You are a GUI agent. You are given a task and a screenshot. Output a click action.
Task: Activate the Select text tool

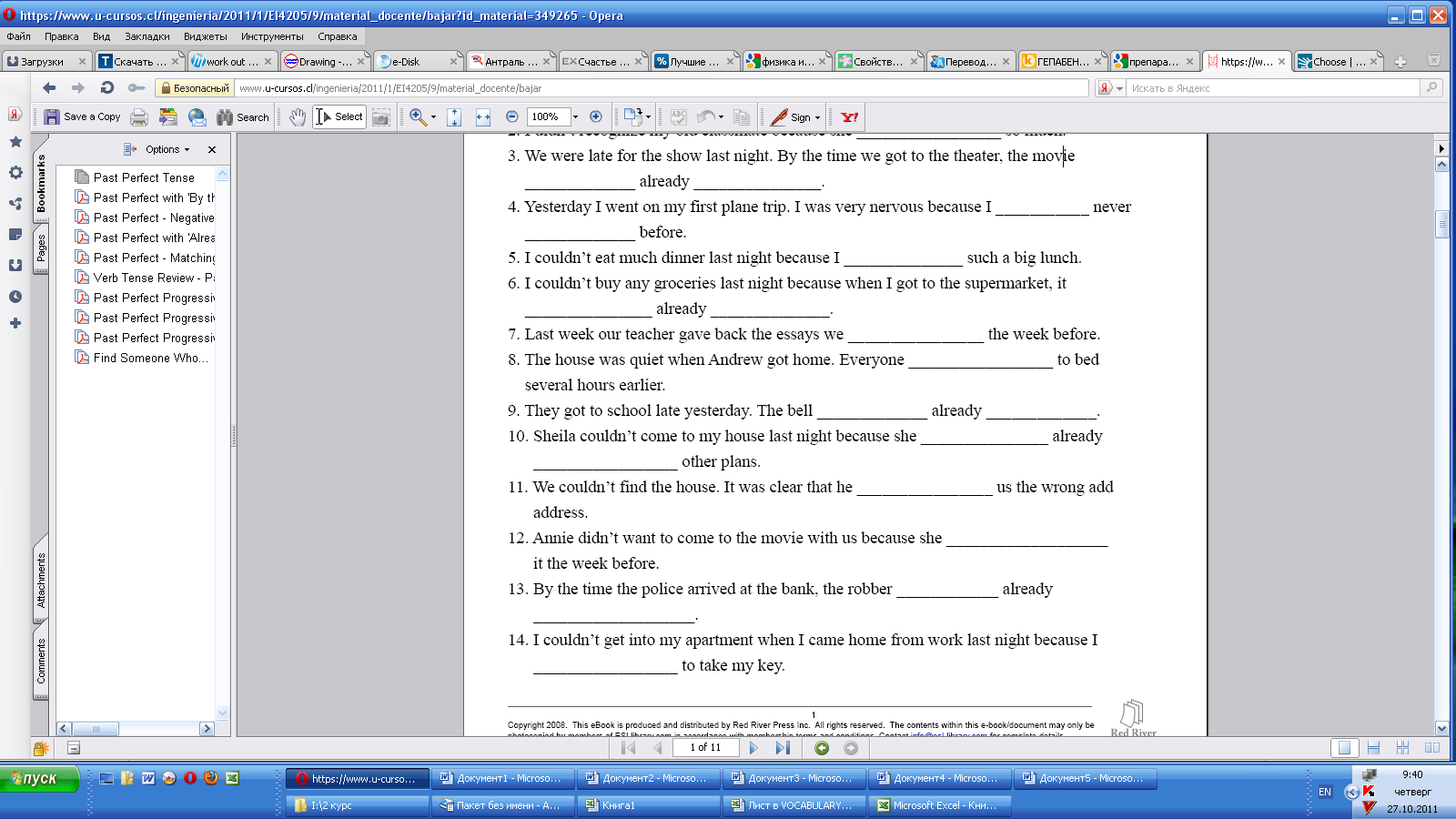[339, 116]
